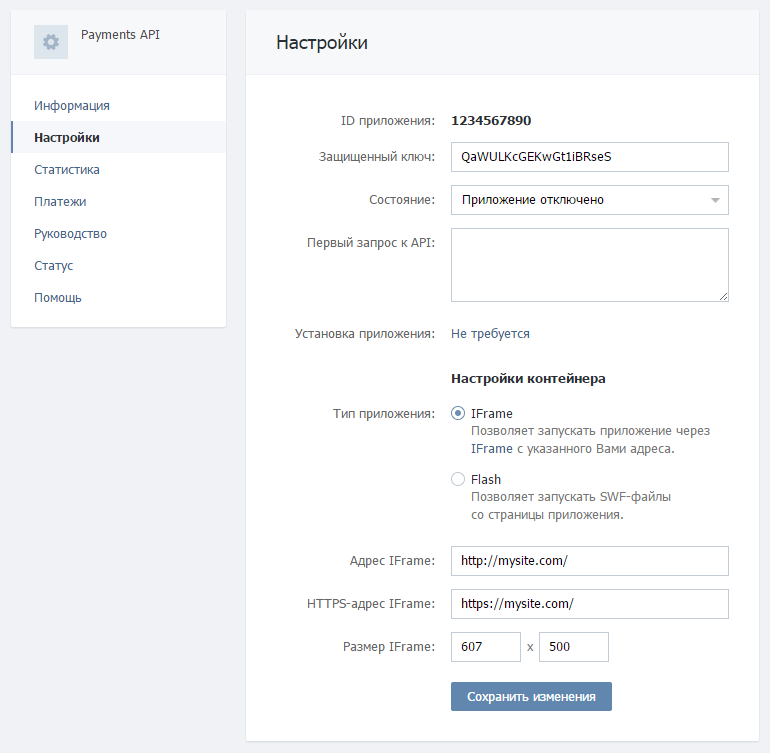
Task: Open the Информация section
Action: pyautogui.click(x=72, y=105)
